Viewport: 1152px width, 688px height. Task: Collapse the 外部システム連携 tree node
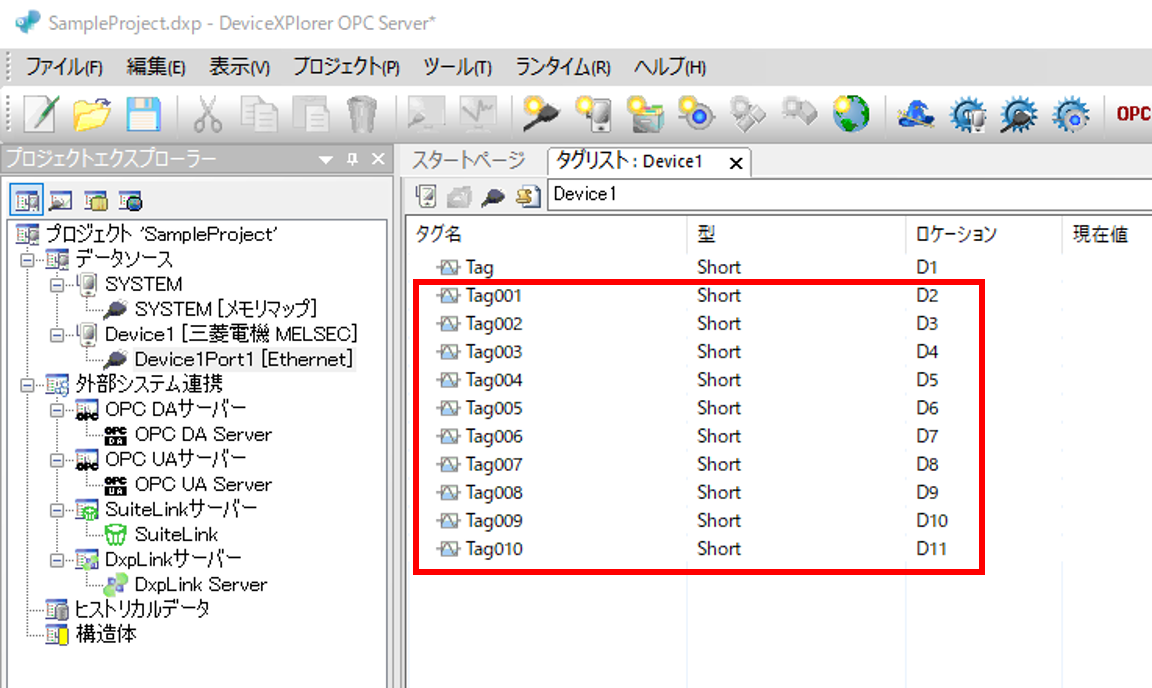[x=27, y=384]
